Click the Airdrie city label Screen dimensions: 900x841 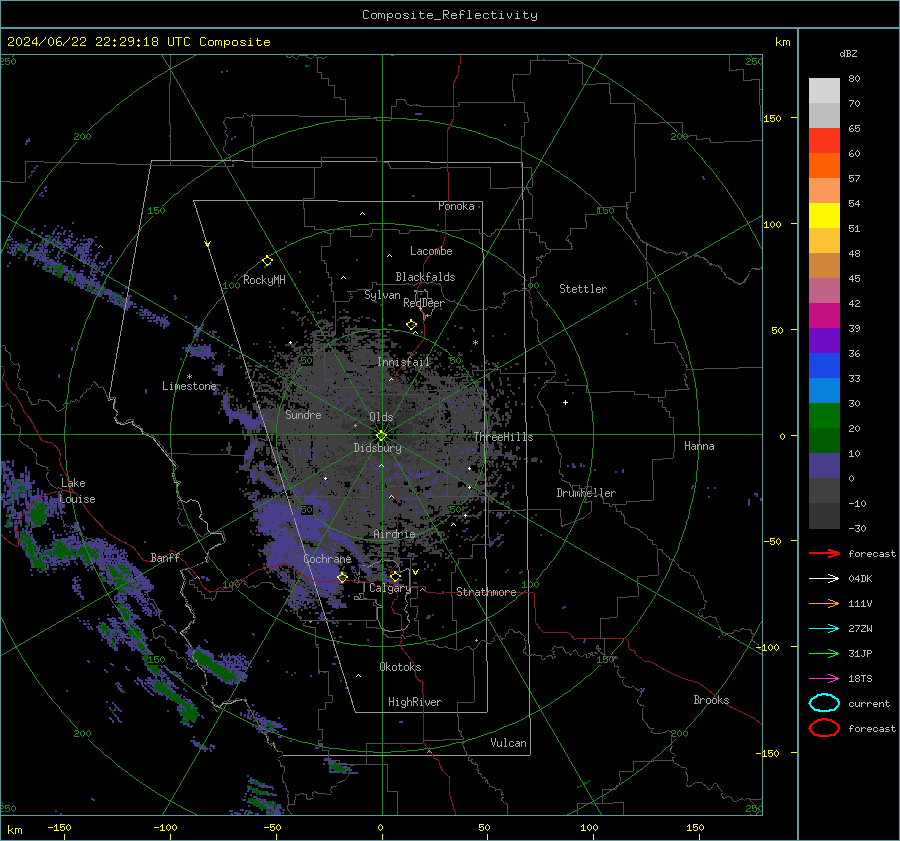point(394,534)
